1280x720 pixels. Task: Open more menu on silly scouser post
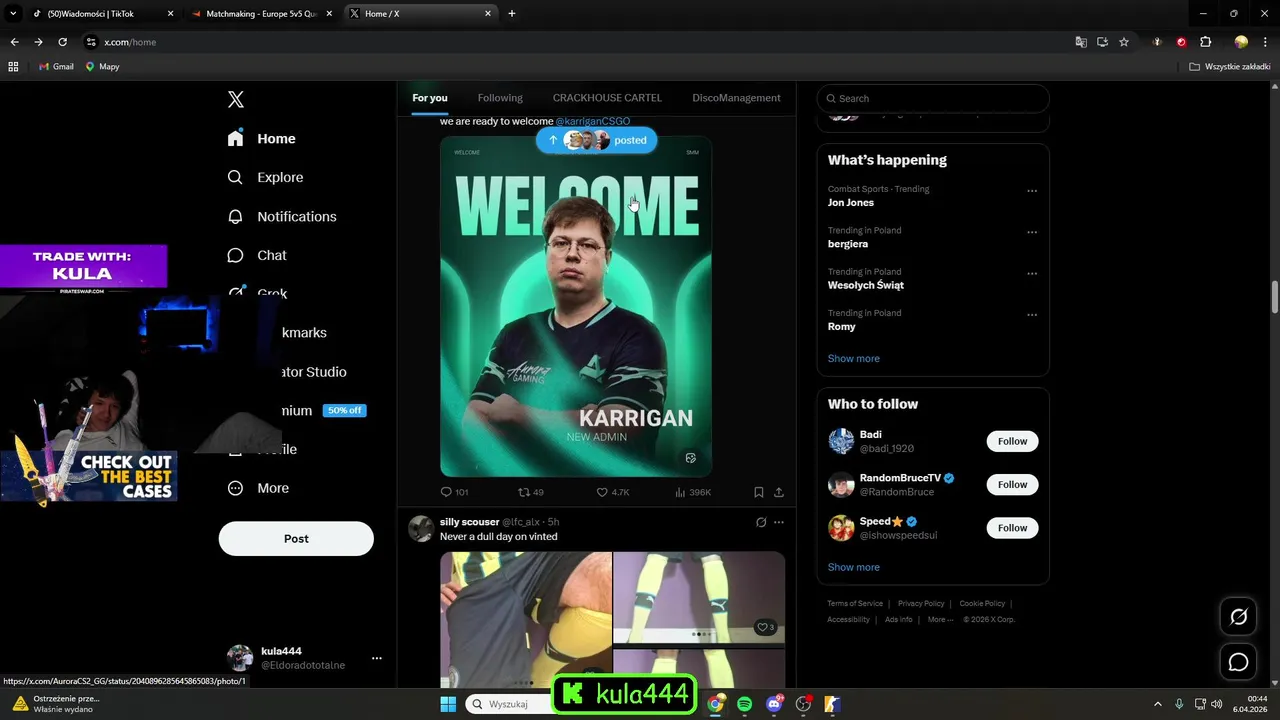(779, 522)
